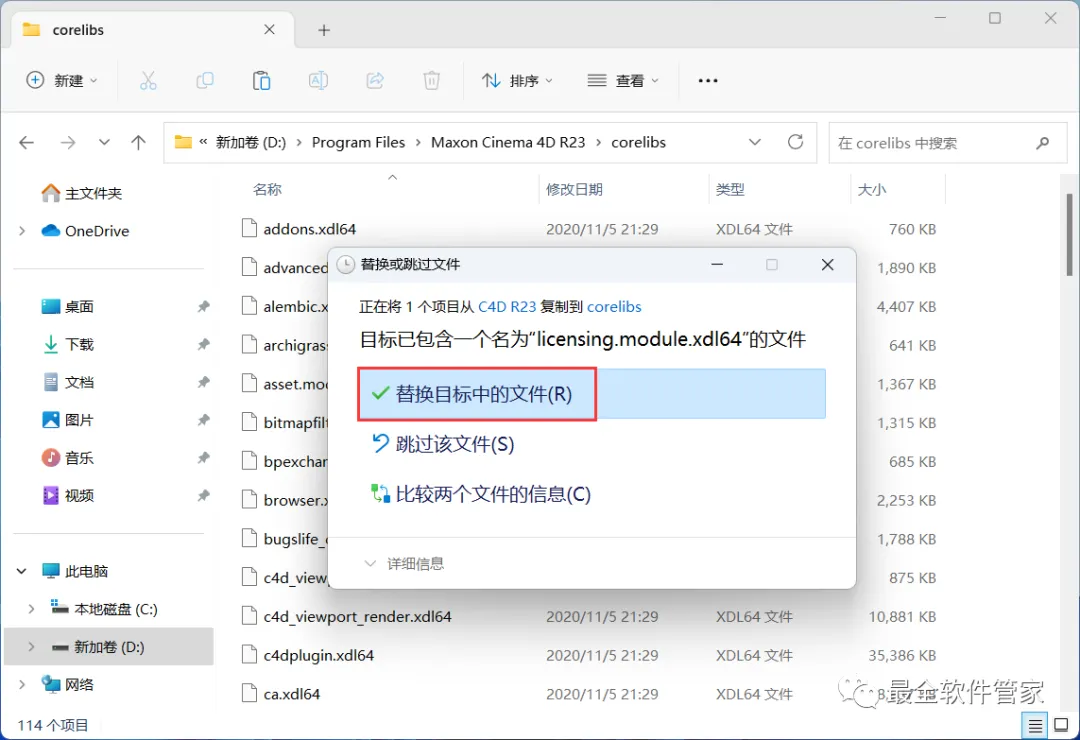This screenshot has width=1080, height=740.
Task: Expand New Volume (D:) node
Action: click(31, 647)
